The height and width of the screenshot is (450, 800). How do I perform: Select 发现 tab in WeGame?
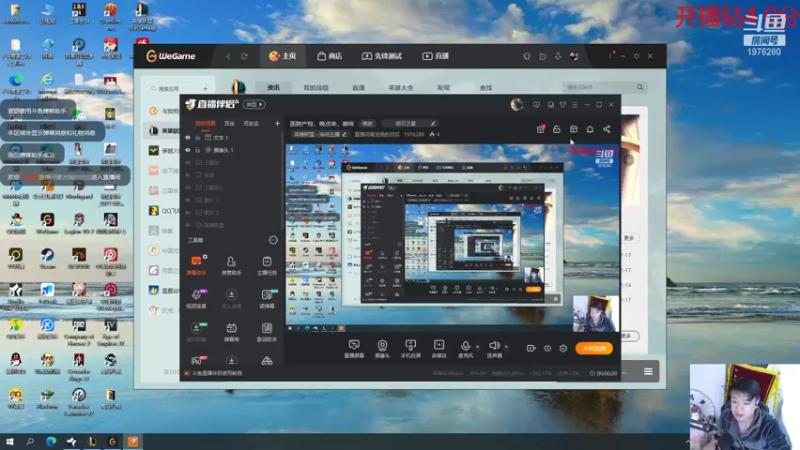(443, 88)
